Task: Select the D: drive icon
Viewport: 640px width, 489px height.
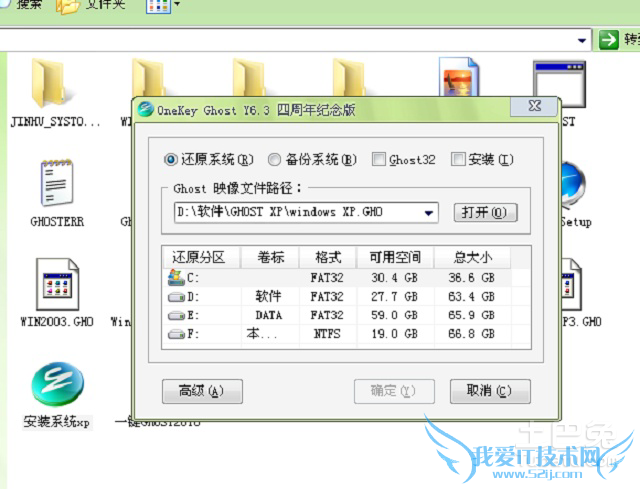Action: tap(176, 297)
